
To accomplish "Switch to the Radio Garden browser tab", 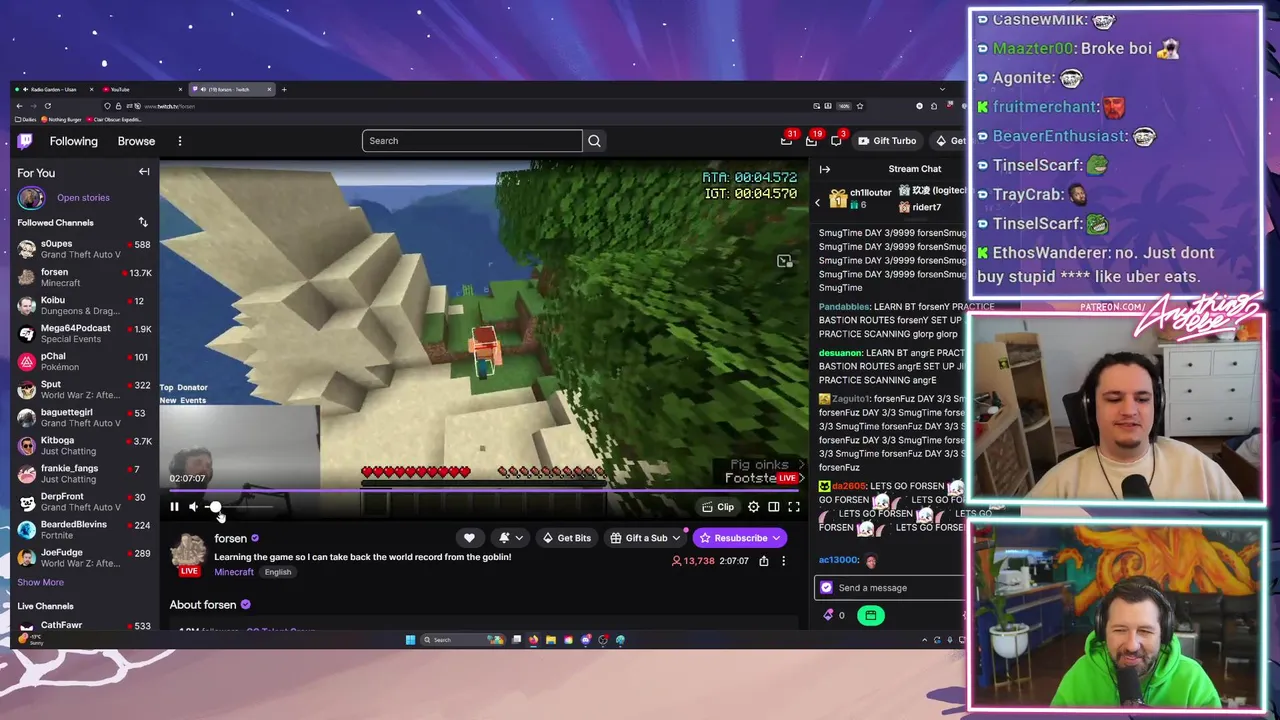I will 54,89.
